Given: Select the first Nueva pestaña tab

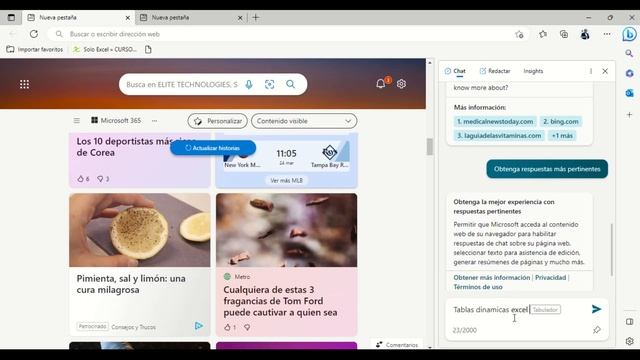Looking at the screenshot, I should 78,18.
